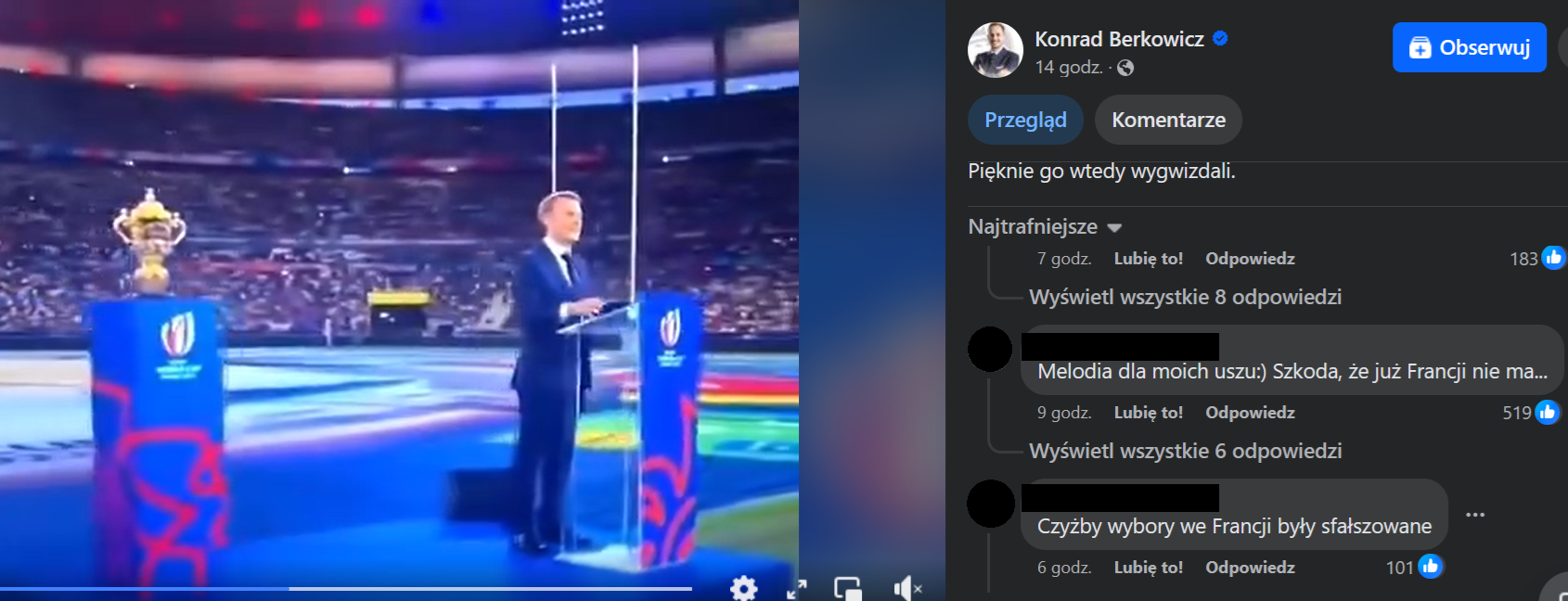This screenshot has width=1568, height=601.
Task: Click the blue verified badge icon
Action: [x=1220, y=39]
